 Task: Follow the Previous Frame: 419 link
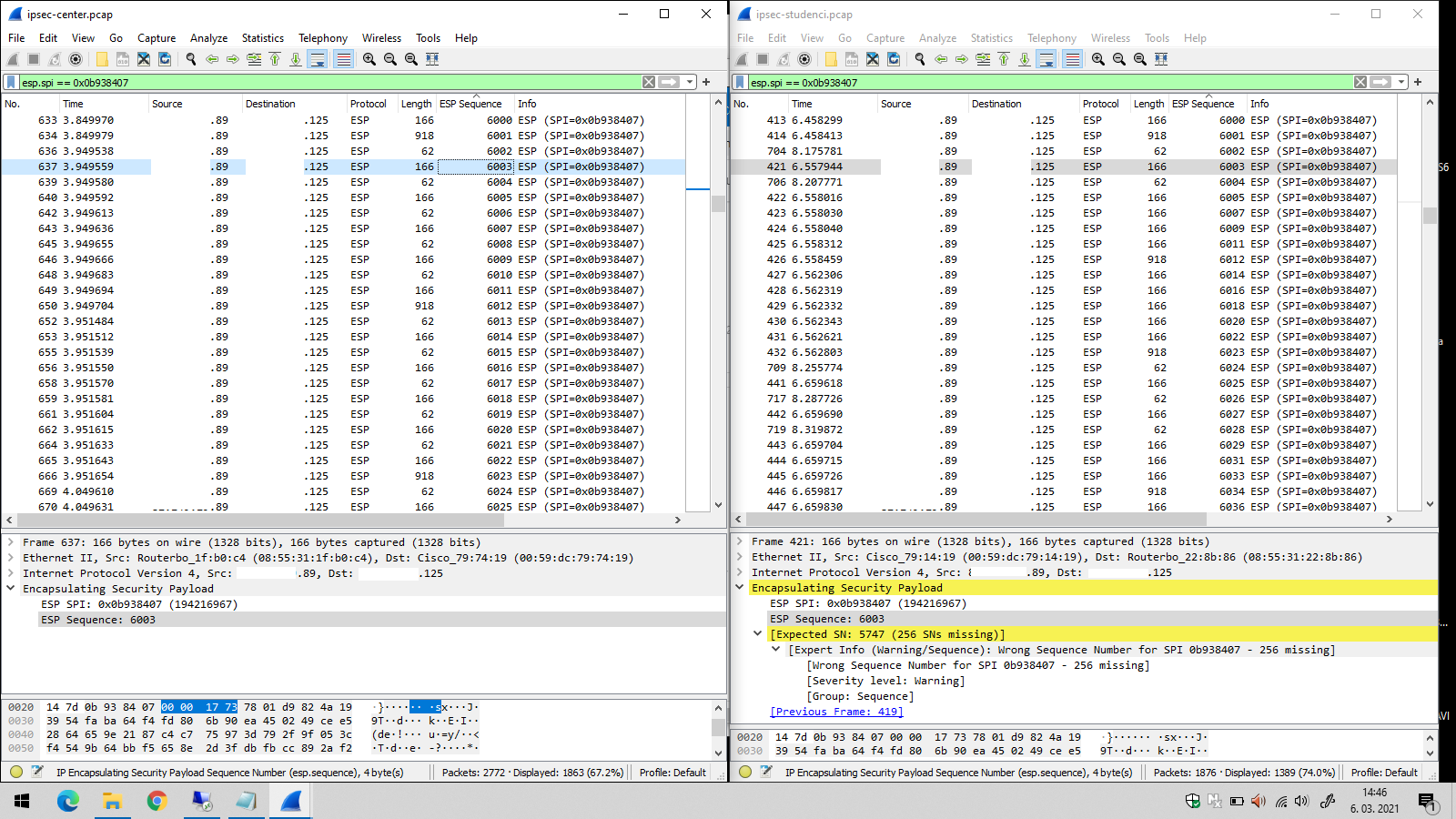click(x=836, y=712)
